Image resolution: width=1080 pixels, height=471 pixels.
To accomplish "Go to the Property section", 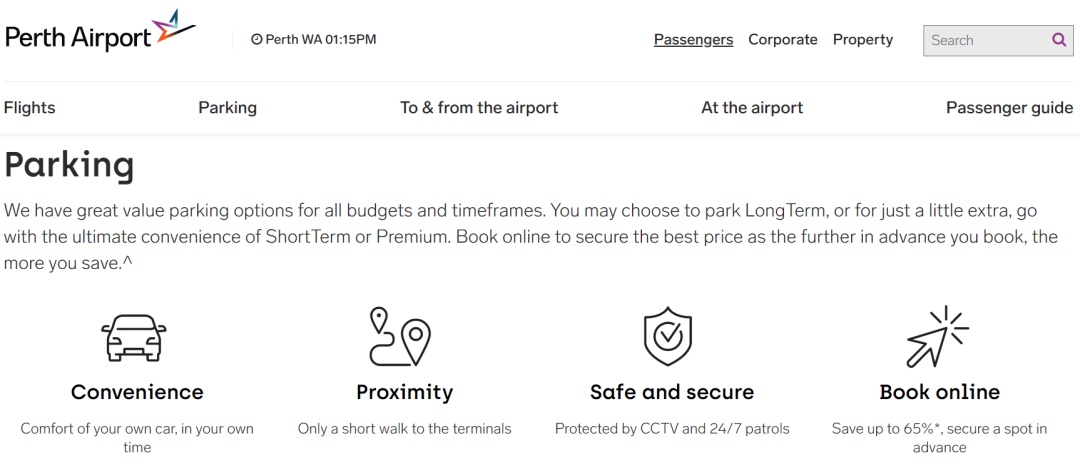I will tap(863, 40).
